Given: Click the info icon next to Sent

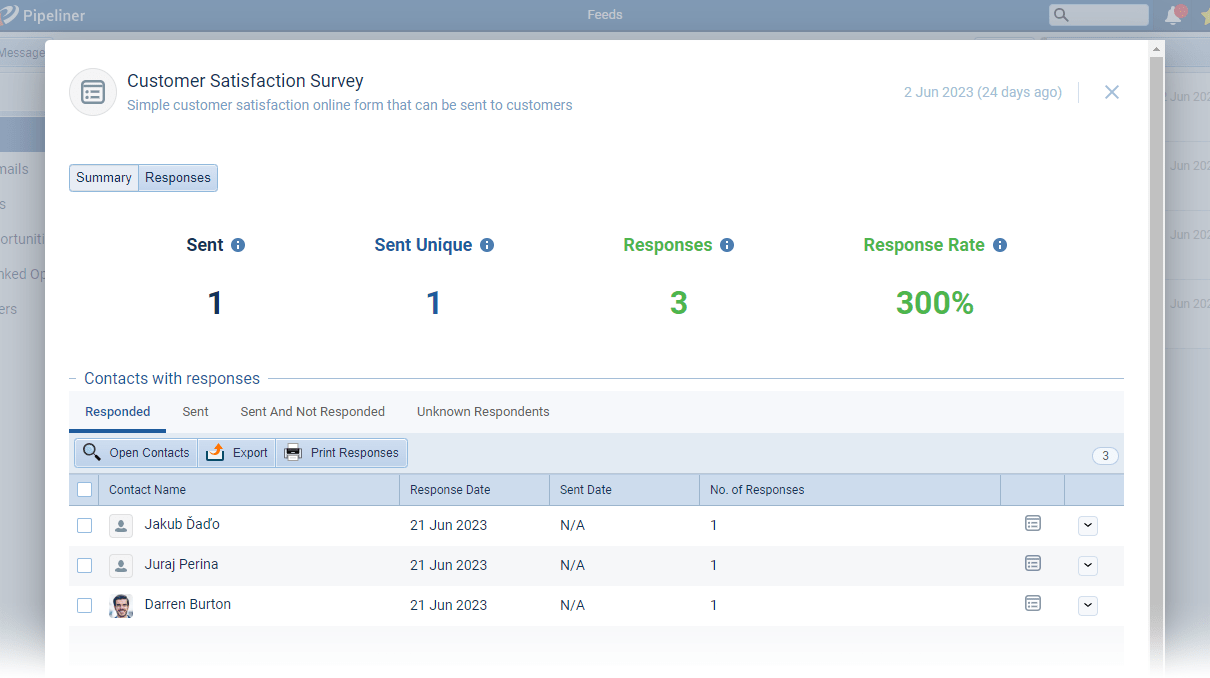Looking at the screenshot, I should pyautogui.click(x=238, y=245).
